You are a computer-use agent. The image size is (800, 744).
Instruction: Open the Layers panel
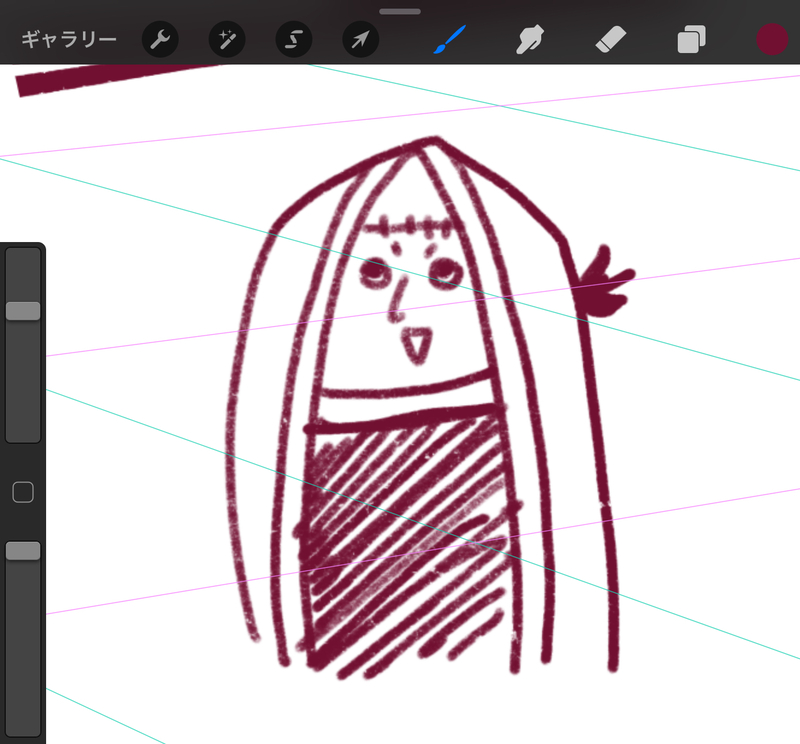coord(691,40)
